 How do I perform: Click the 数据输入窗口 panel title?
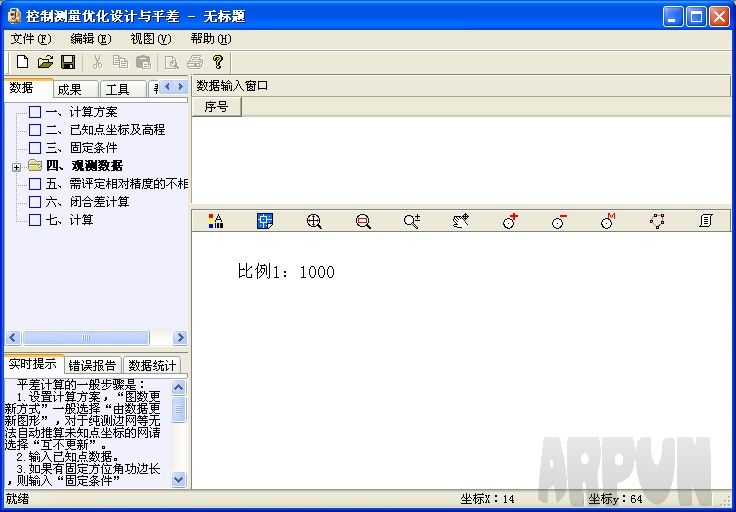232,86
